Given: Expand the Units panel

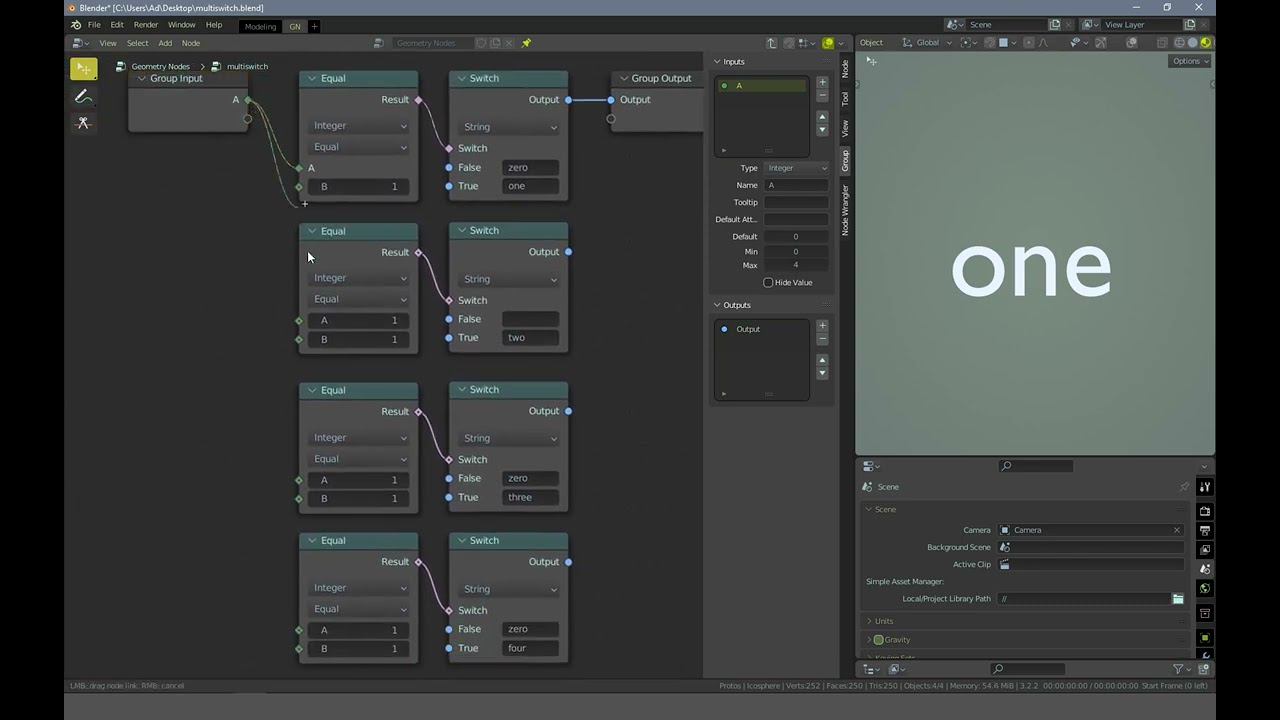Looking at the screenshot, I should pyautogui.click(x=884, y=621).
